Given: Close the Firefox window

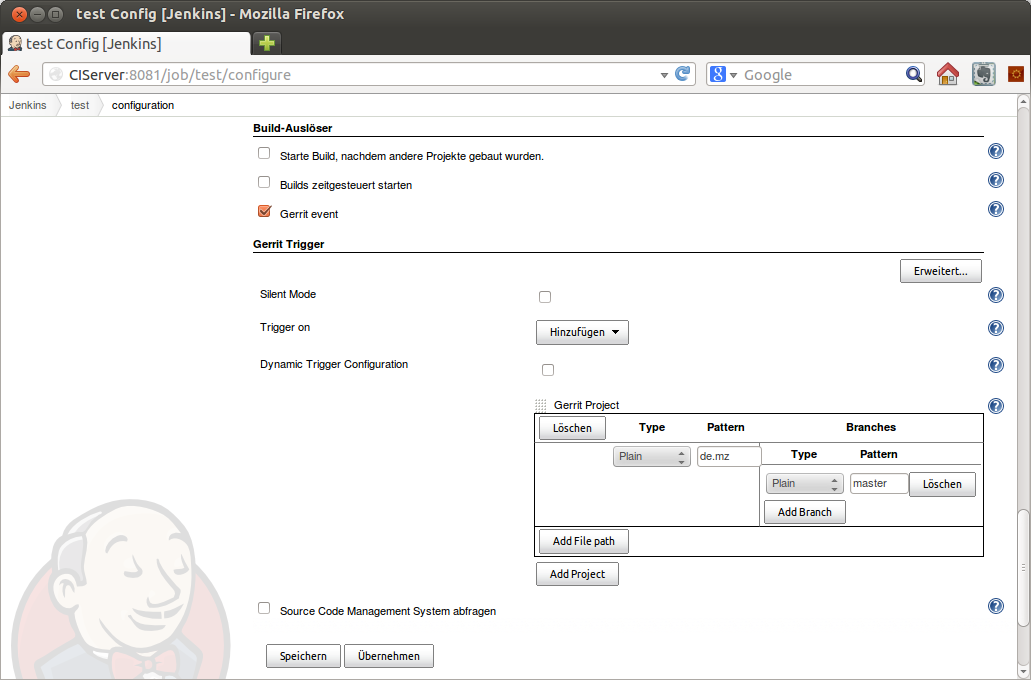Looking at the screenshot, I should click(x=19, y=14).
